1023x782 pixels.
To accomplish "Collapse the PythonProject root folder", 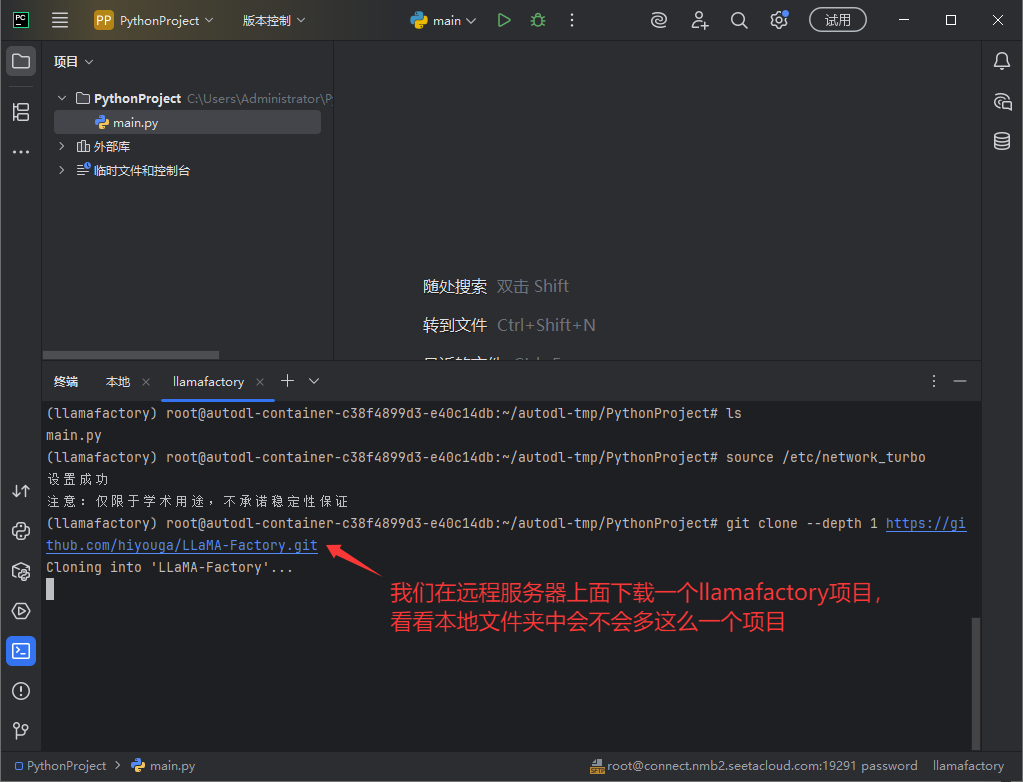I will pos(62,98).
